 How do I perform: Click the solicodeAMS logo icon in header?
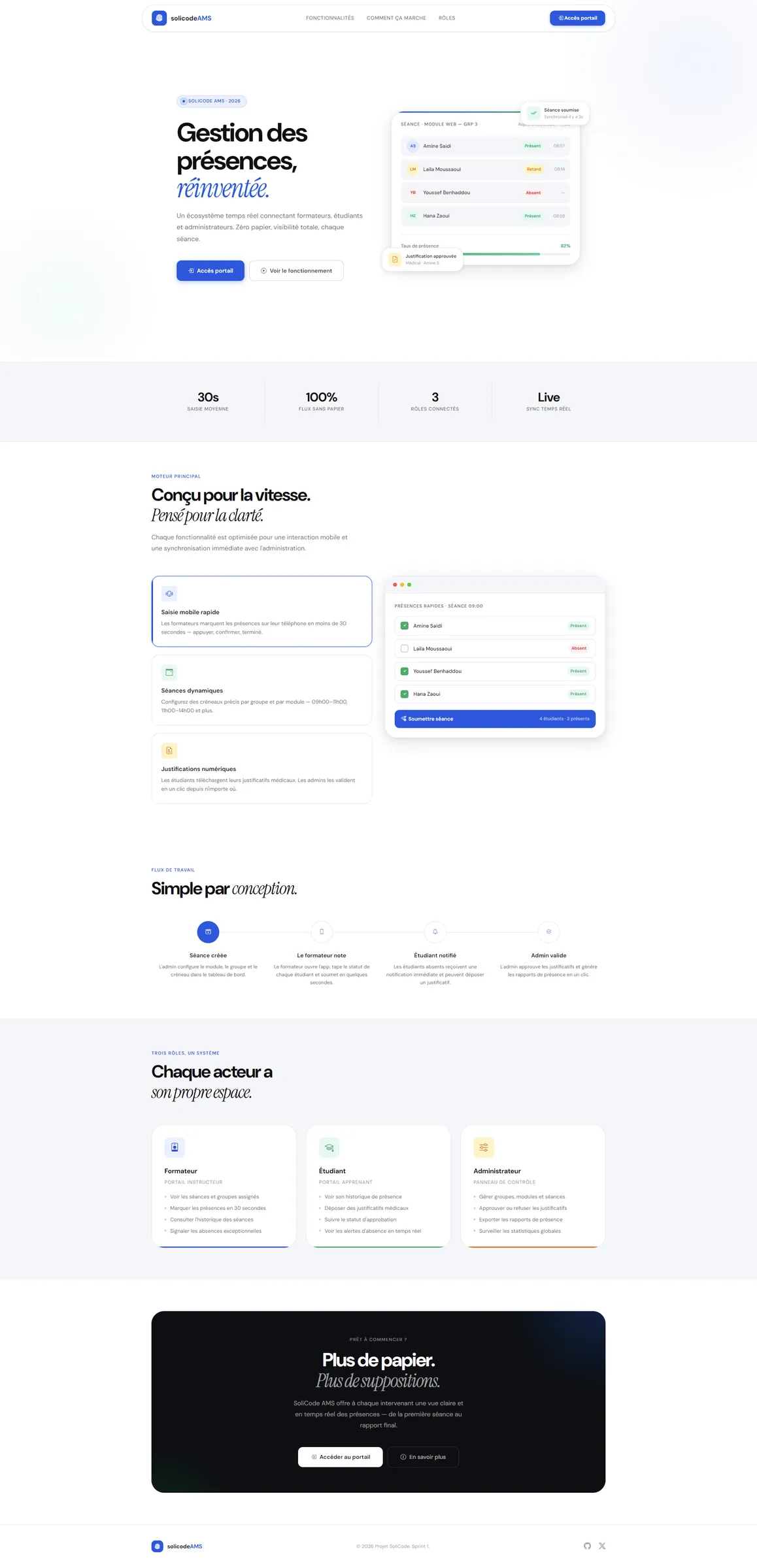point(159,18)
